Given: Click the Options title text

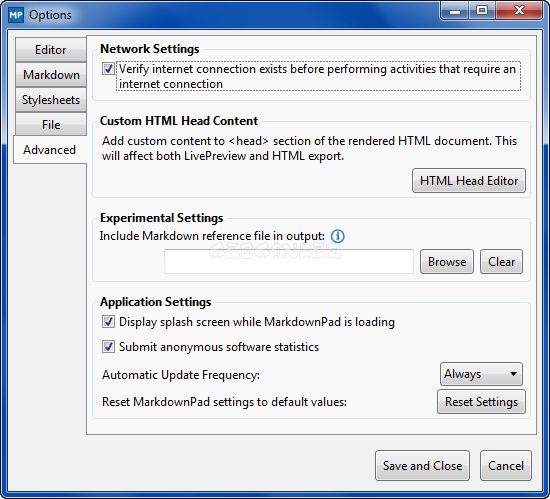Looking at the screenshot, I should [51, 15].
